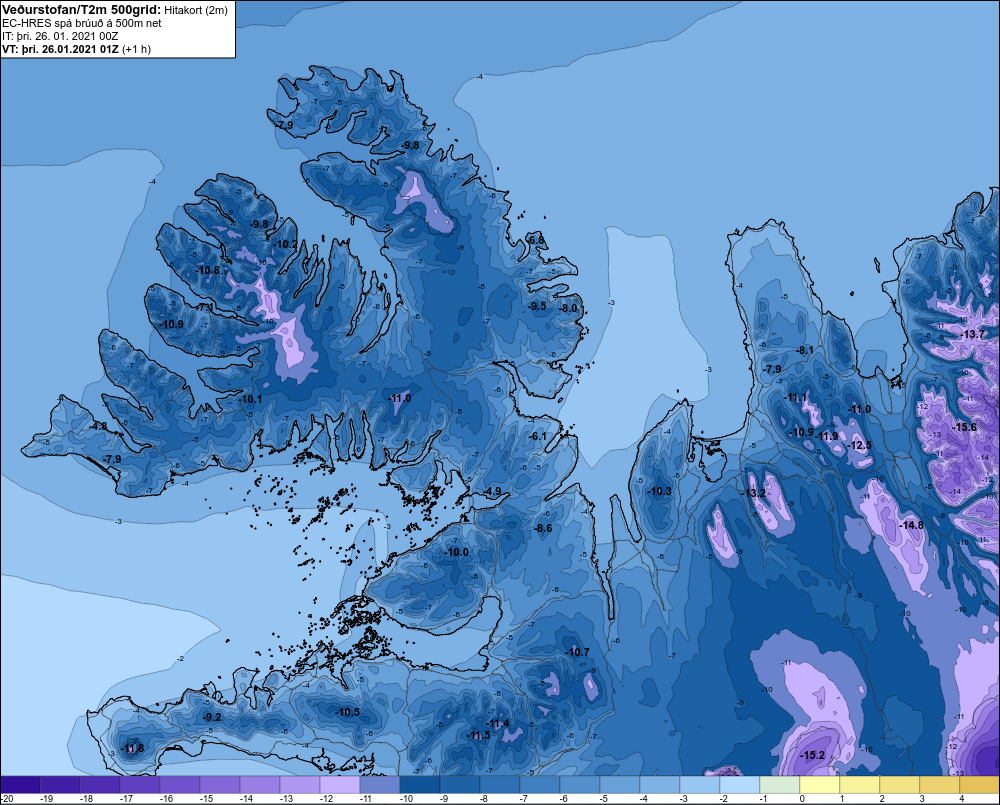
Task: Click the Hitakort (2m) label
Action: tap(196, 10)
